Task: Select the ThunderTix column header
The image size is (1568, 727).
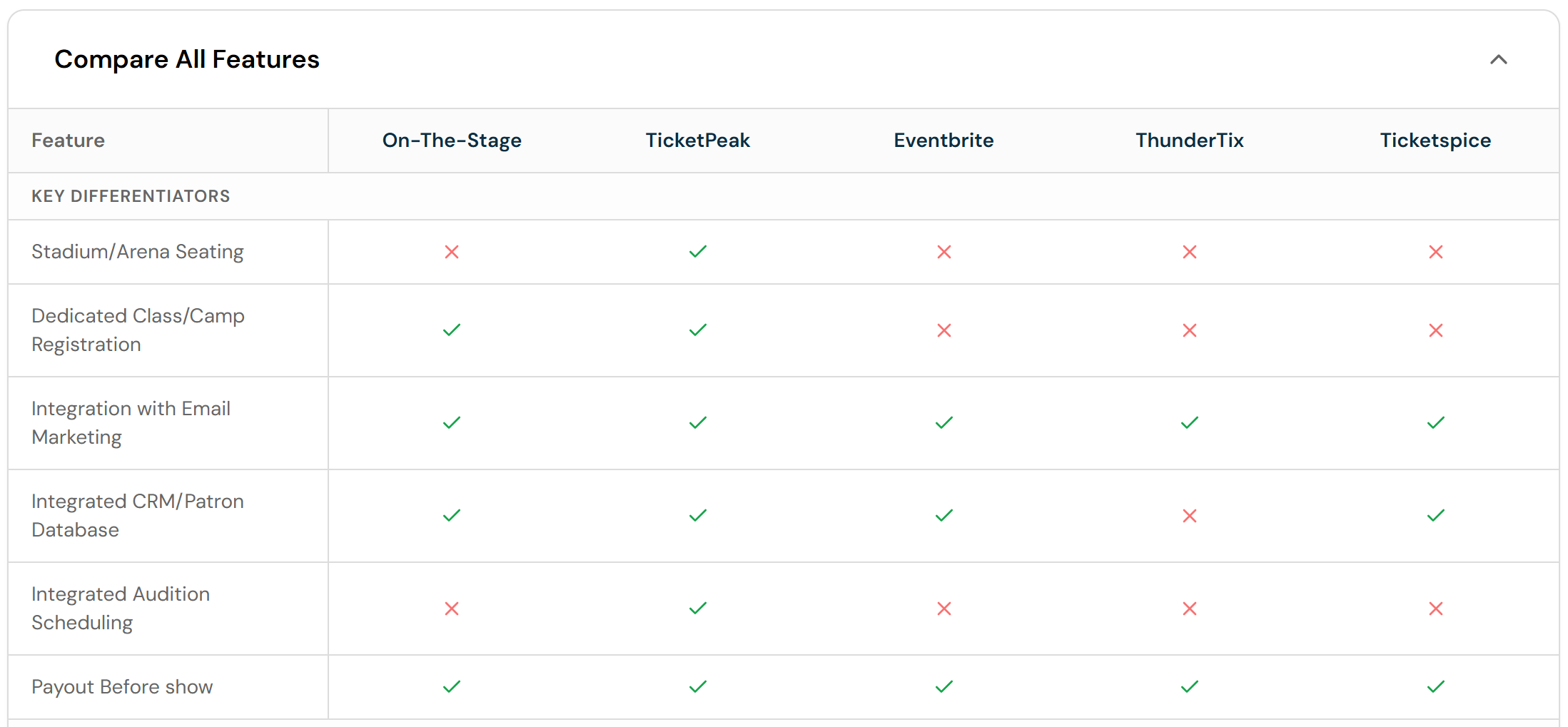Action: (x=1190, y=141)
